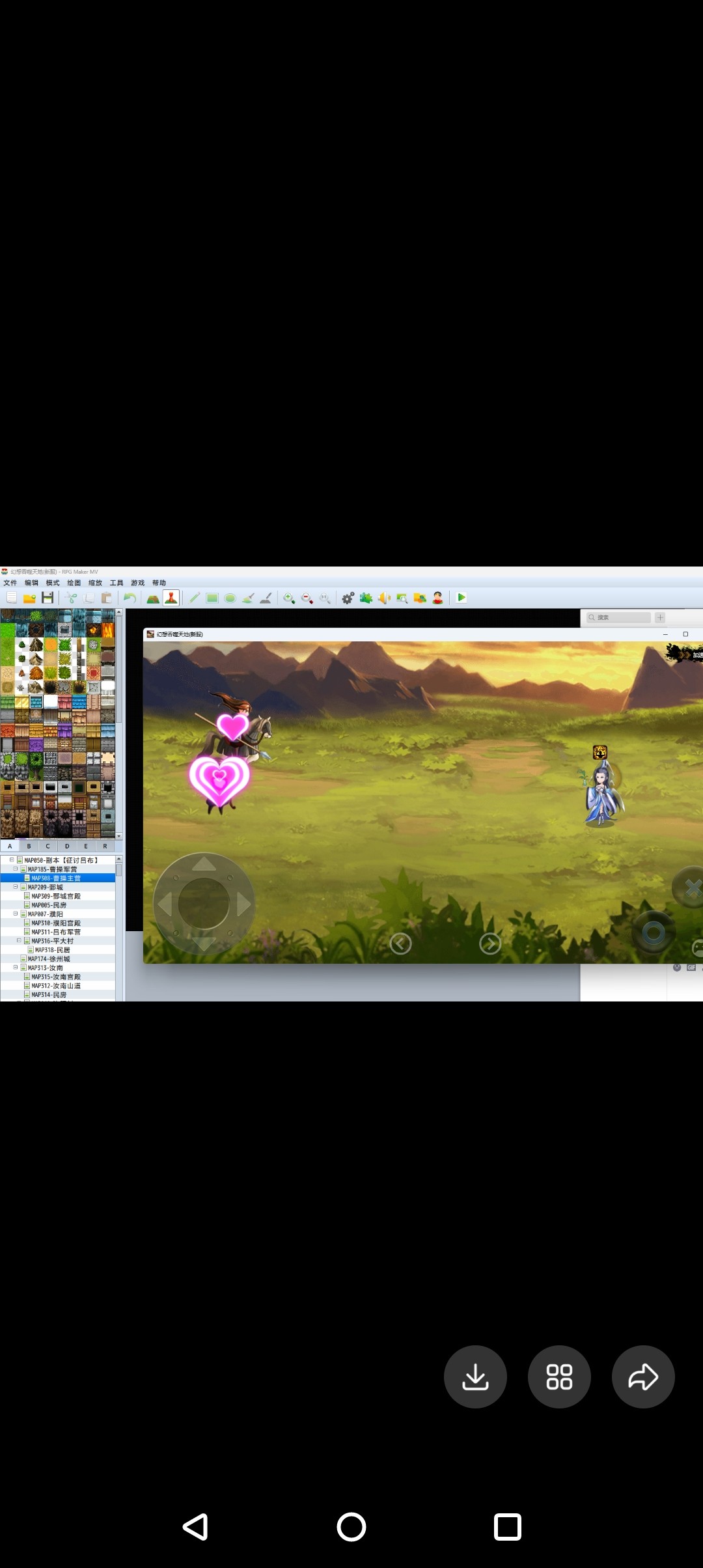The image size is (703, 1568).
Task: Open the Plugin Manager puzzle icon
Action: pos(366,598)
